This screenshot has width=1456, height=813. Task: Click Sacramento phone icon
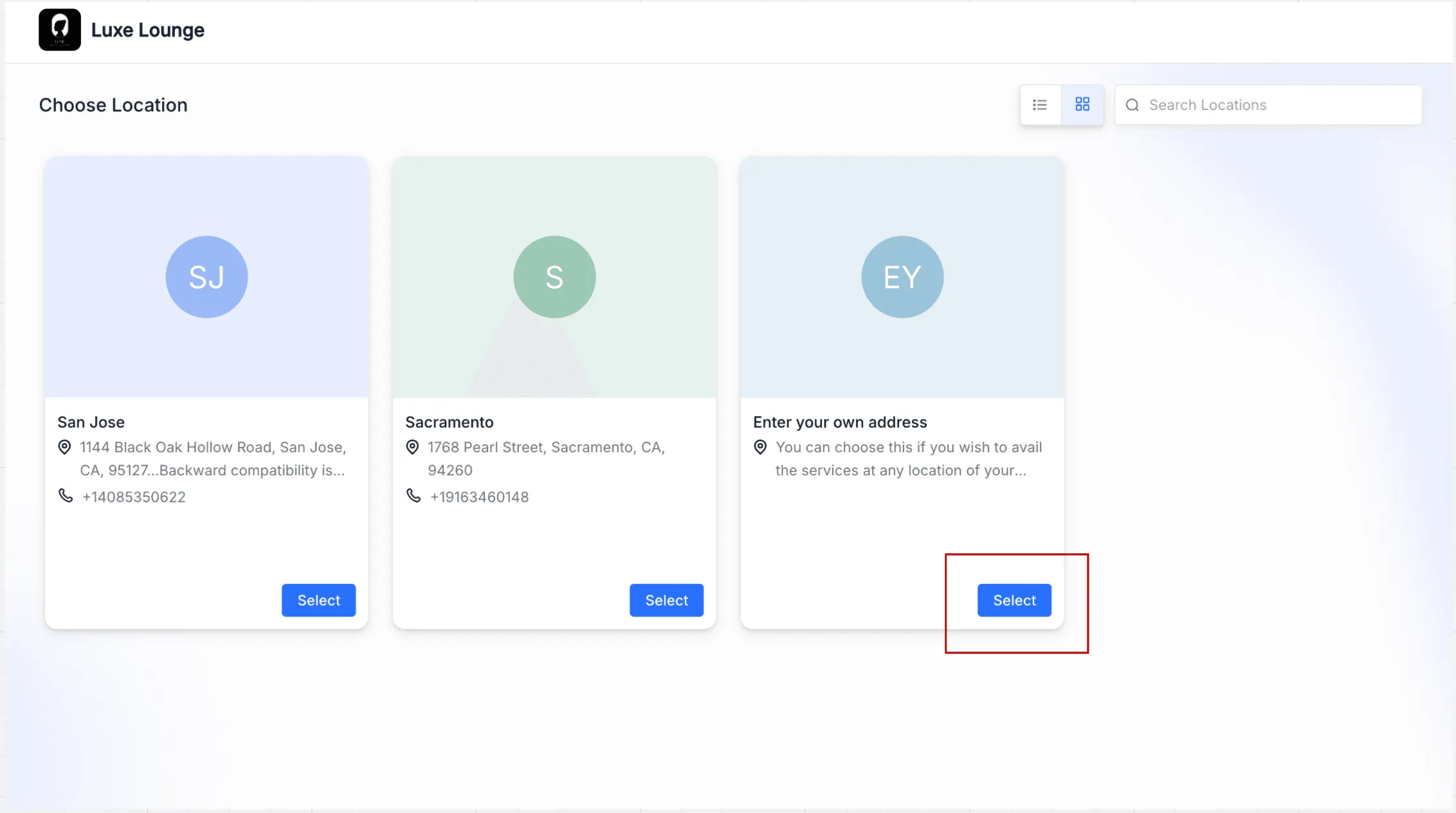414,496
